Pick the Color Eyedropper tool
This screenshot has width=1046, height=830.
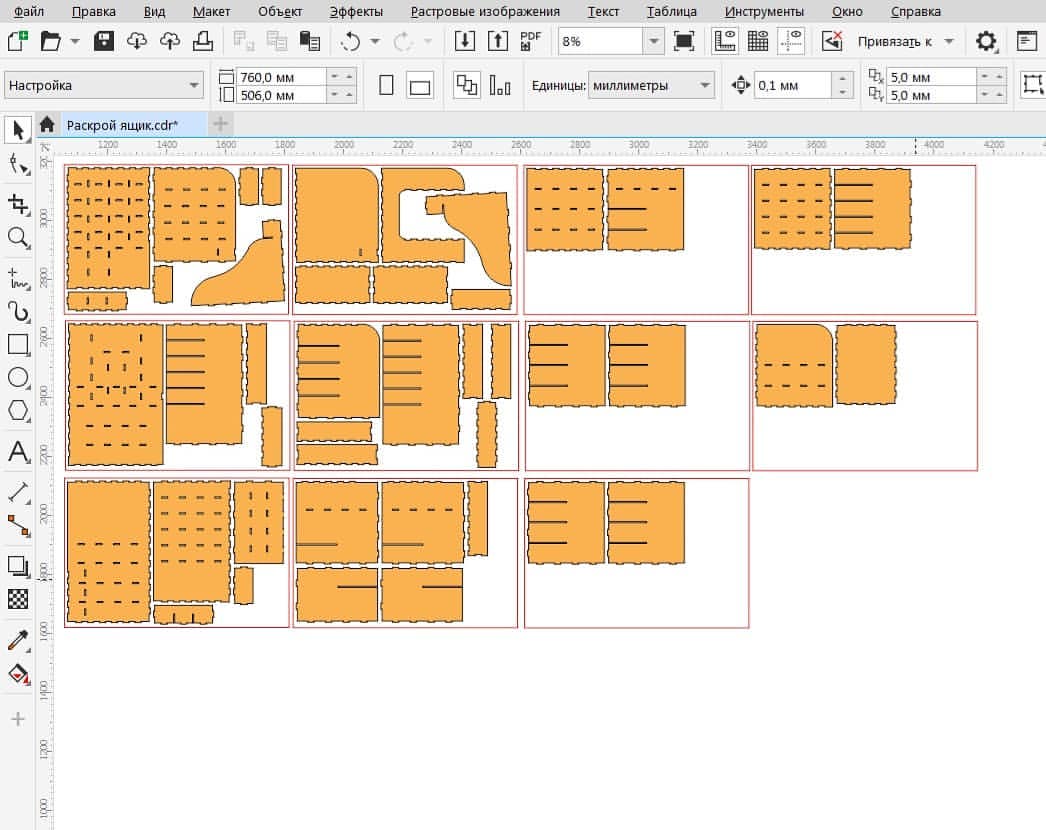point(17,640)
